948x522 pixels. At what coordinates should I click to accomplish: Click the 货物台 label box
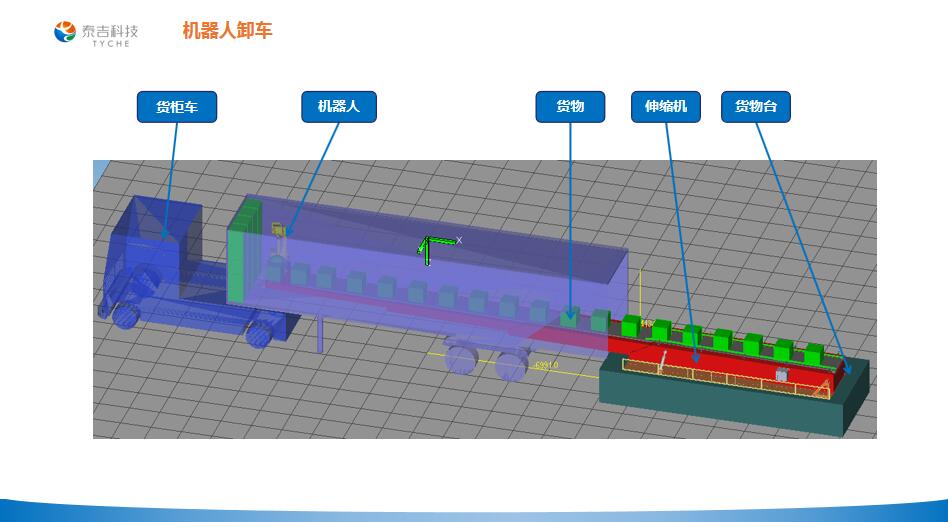click(756, 107)
